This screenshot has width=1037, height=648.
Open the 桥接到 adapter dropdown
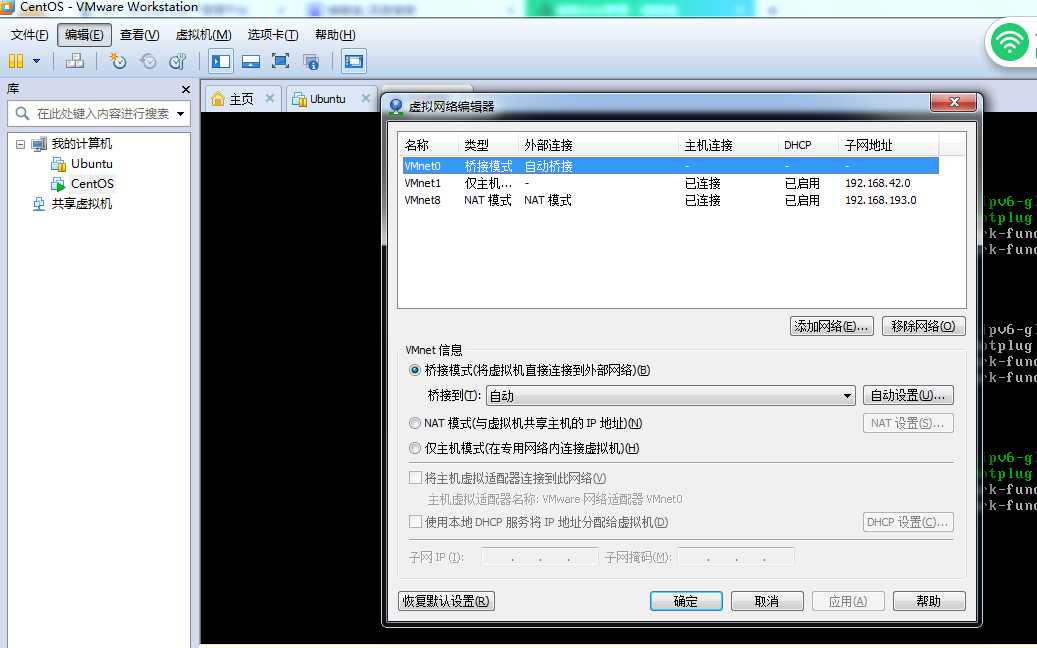click(671, 396)
